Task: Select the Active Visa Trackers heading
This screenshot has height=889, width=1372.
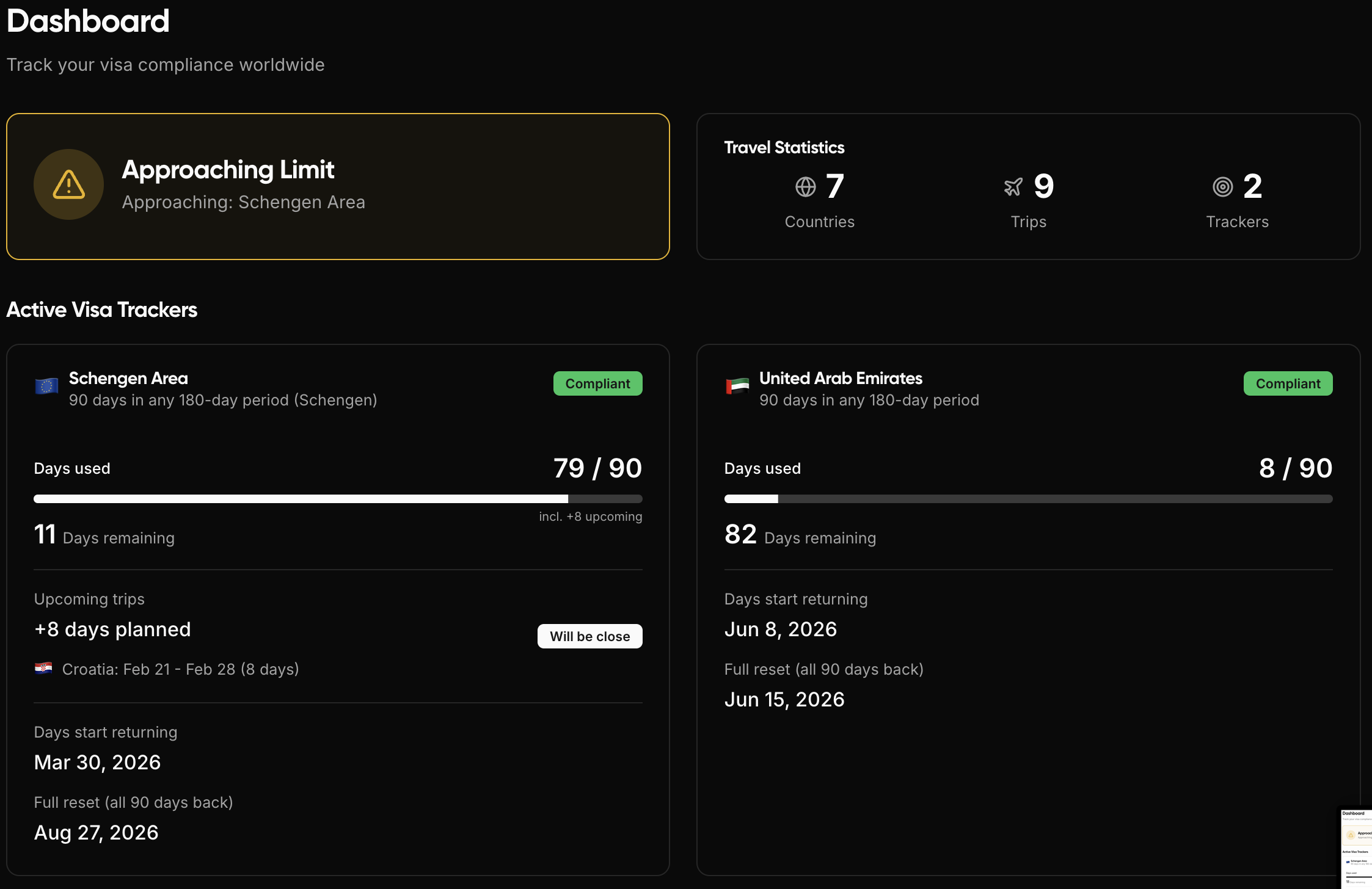Action: click(x=102, y=310)
